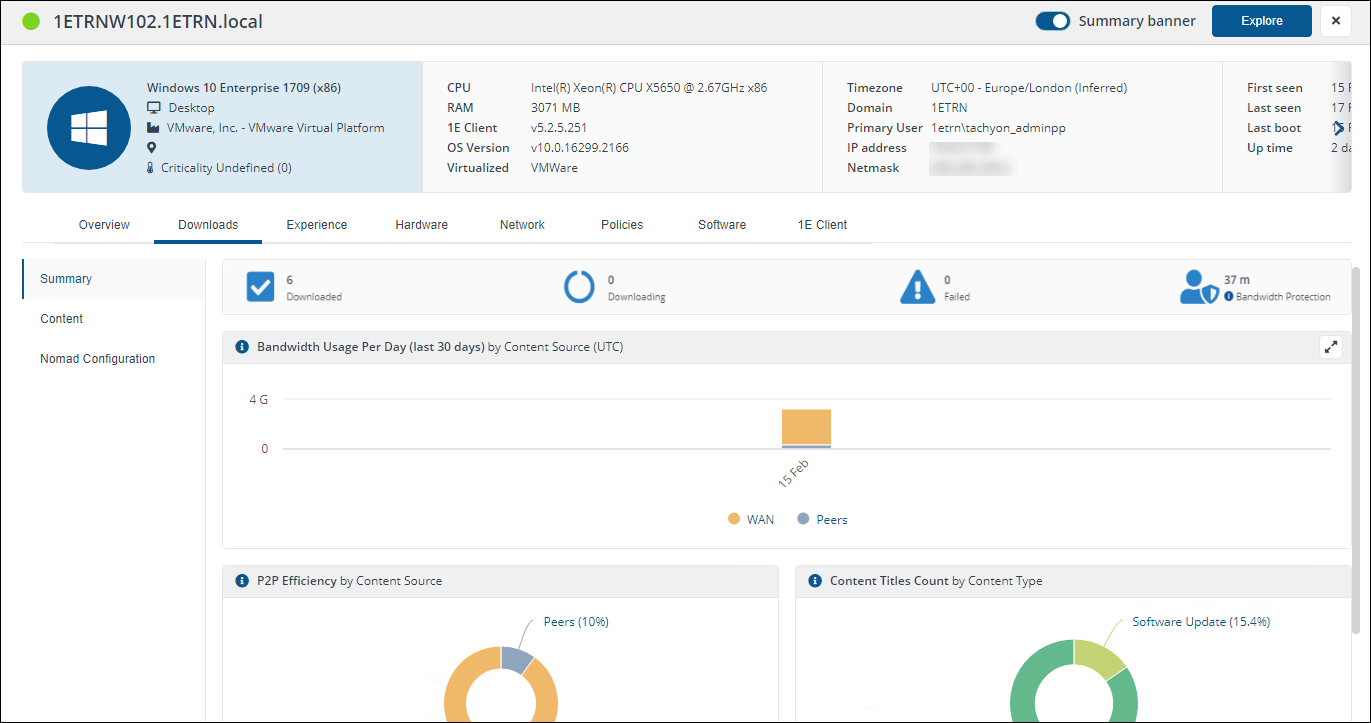This screenshot has height=723, width=1371.
Task: Click the Failed warning triangle icon
Action: 917,287
